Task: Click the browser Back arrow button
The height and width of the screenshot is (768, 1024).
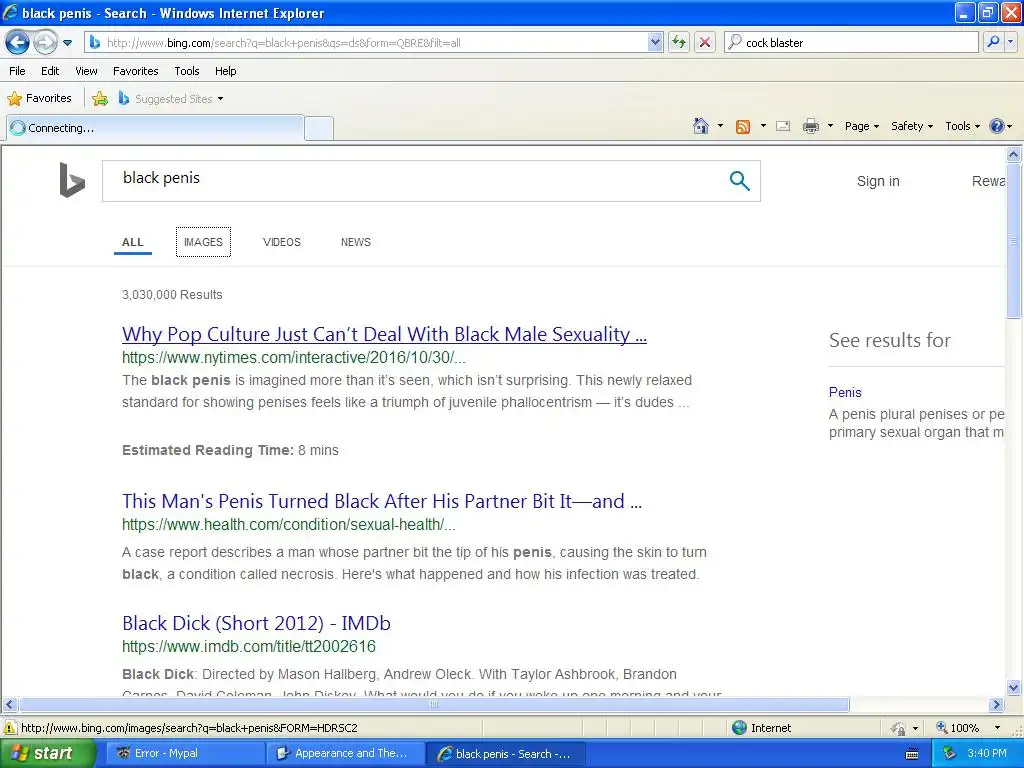Action: click(18, 42)
